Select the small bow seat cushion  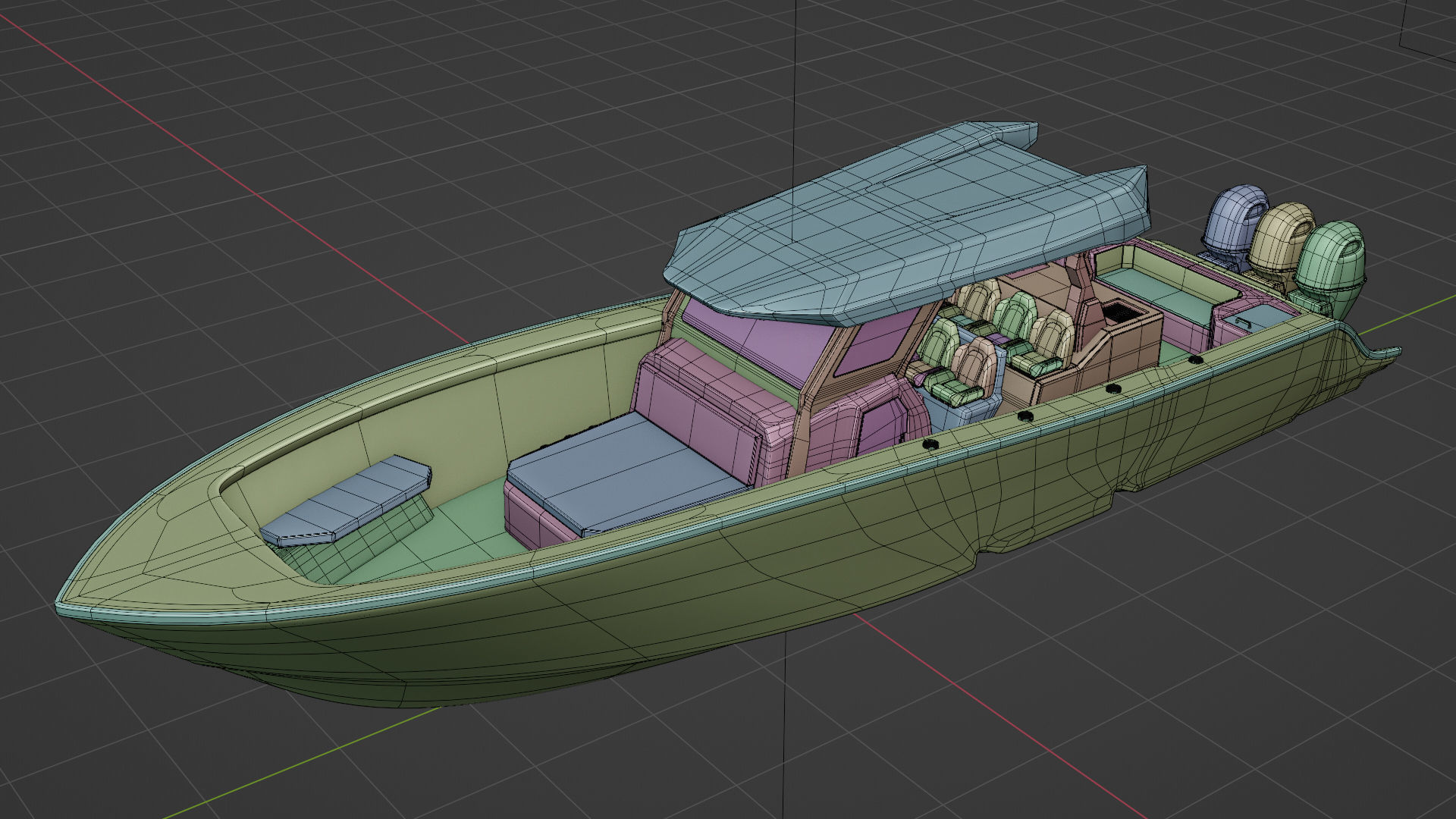click(x=347, y=501)
